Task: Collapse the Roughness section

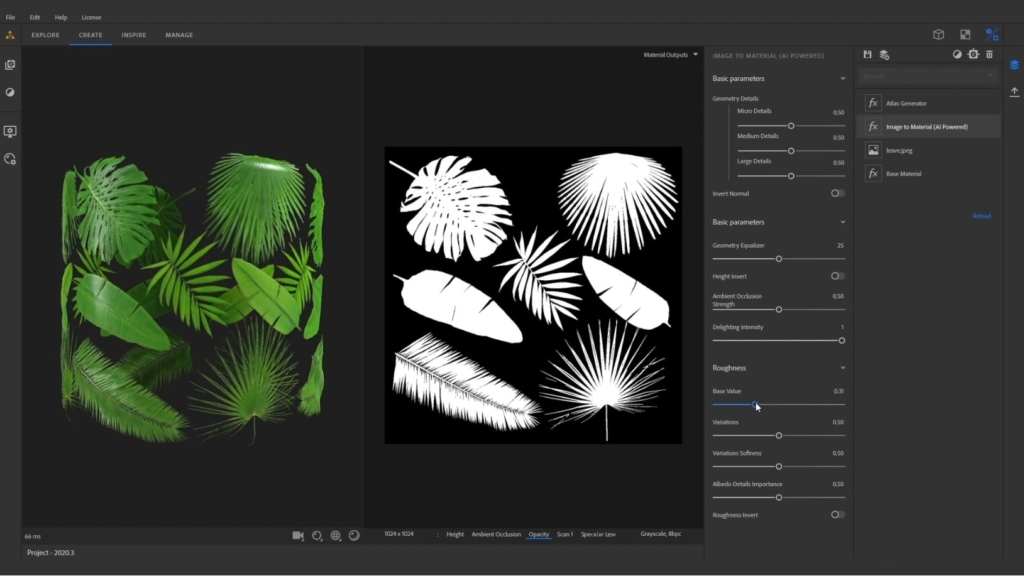Action: (842, 368)
